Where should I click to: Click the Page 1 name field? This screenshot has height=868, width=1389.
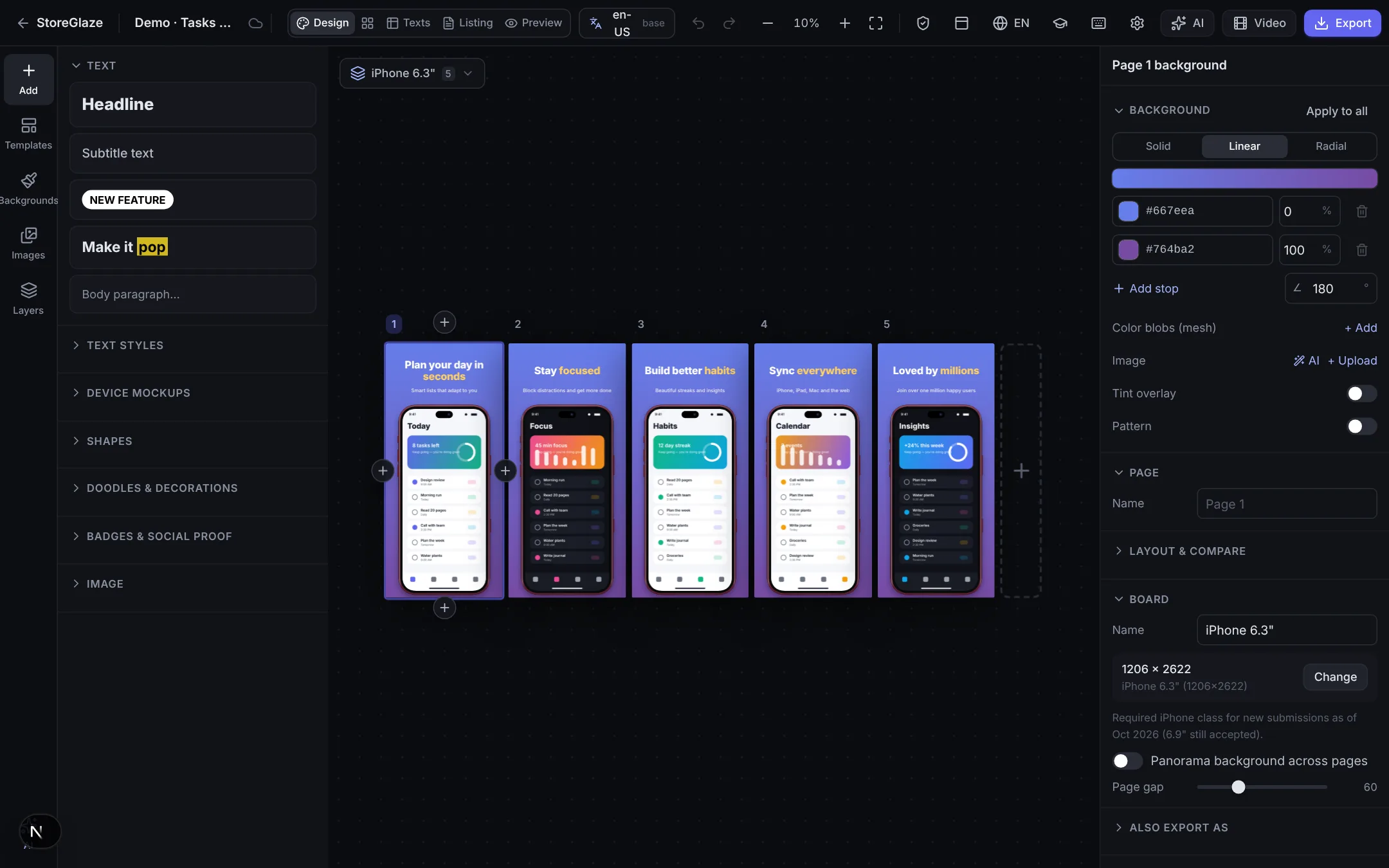(x=1287, y=503)
